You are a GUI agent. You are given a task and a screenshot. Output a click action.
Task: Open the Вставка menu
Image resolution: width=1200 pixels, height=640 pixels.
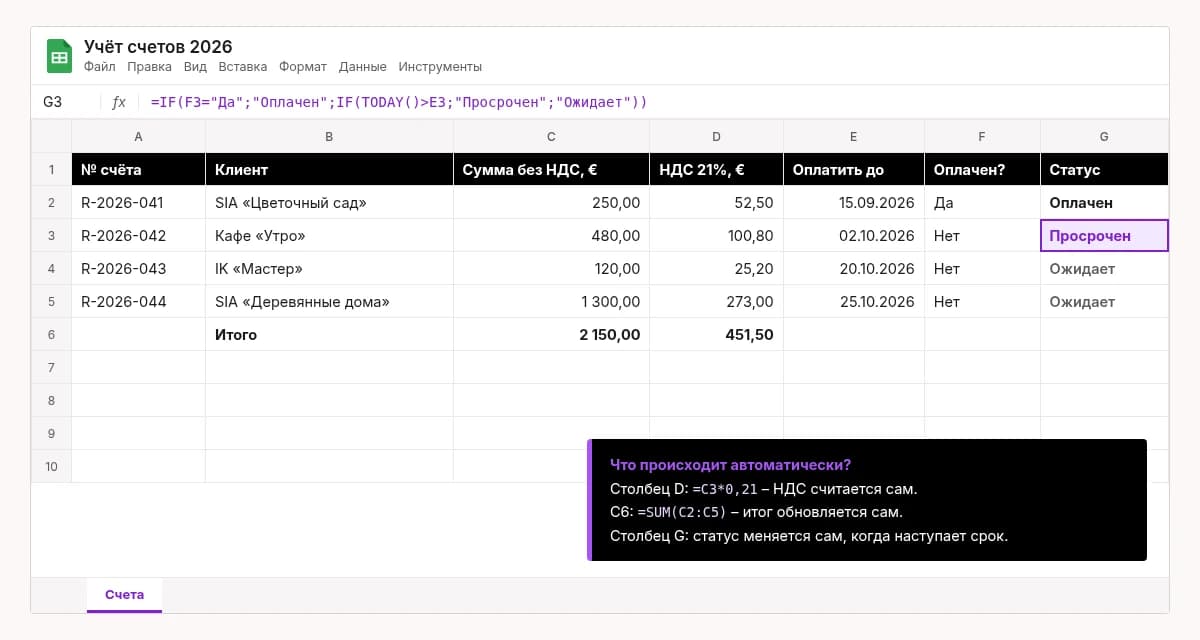tap(242, 67)
